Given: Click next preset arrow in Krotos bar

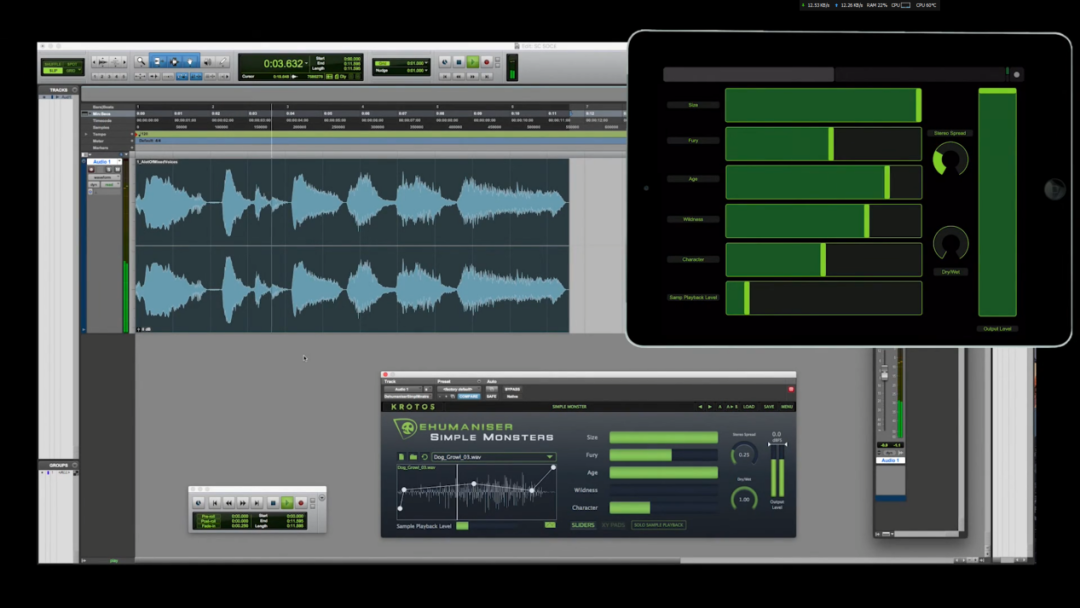Looking at the screenshot, I should coord(710,406).
